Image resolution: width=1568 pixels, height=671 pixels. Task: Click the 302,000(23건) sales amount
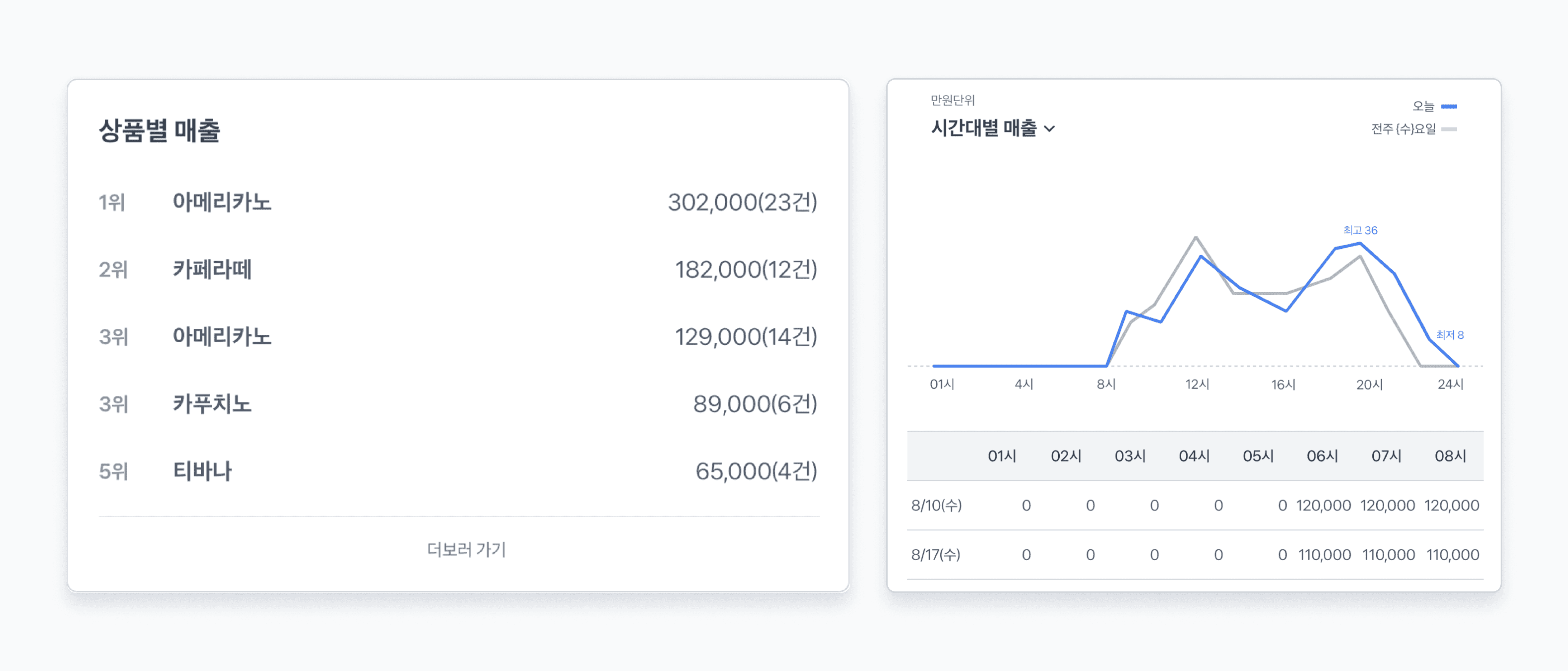click(742, 202)
